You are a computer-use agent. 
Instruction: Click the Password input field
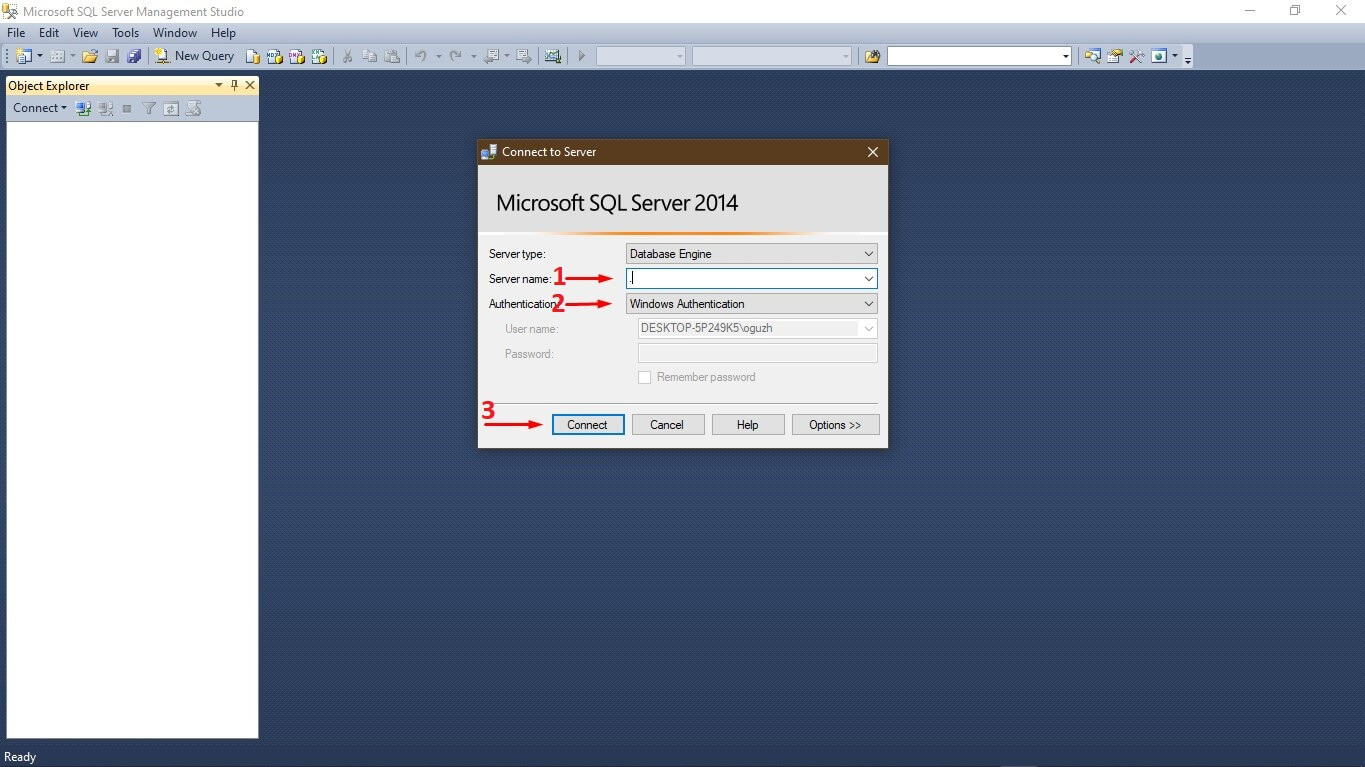click(x=757, y=353)
